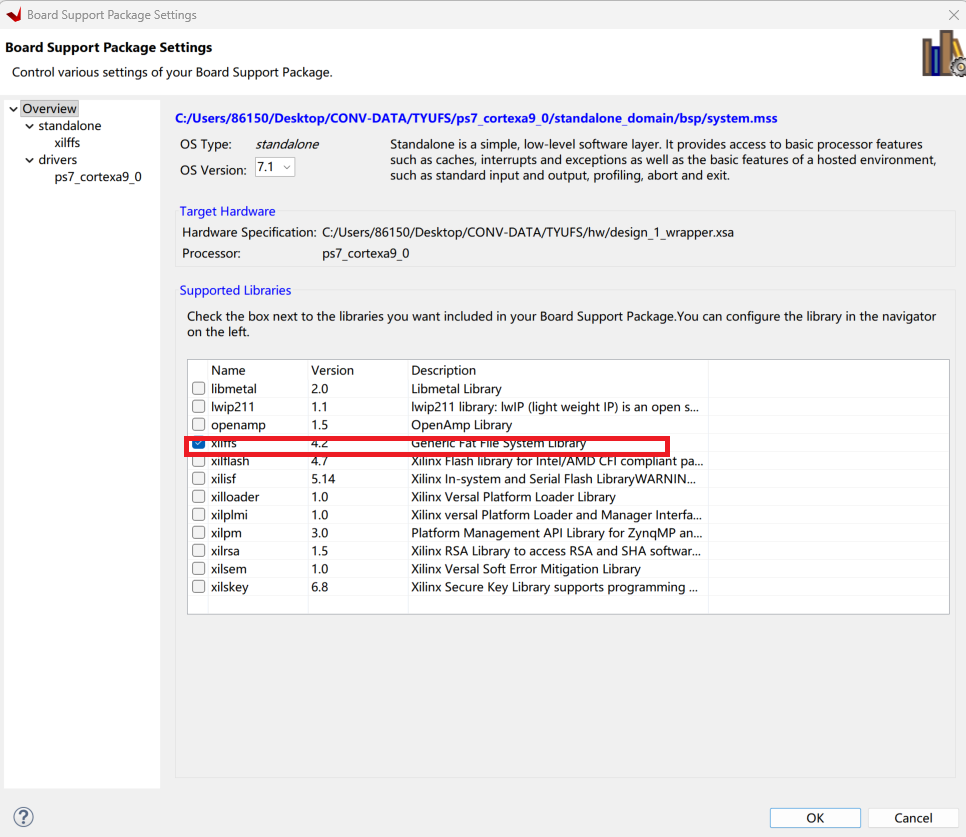The width and height of the screenshot is (966, 837).
Task: Click the Libmetal Library description
Action: point(456,389)
